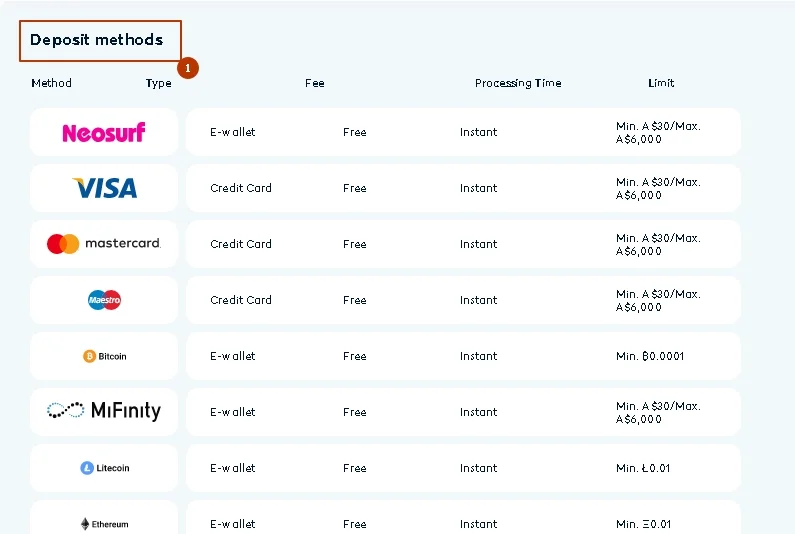The height and width of the screenshot is (534, 795).
Task: Click the Maestro row limit value
Action: [658, 300]
